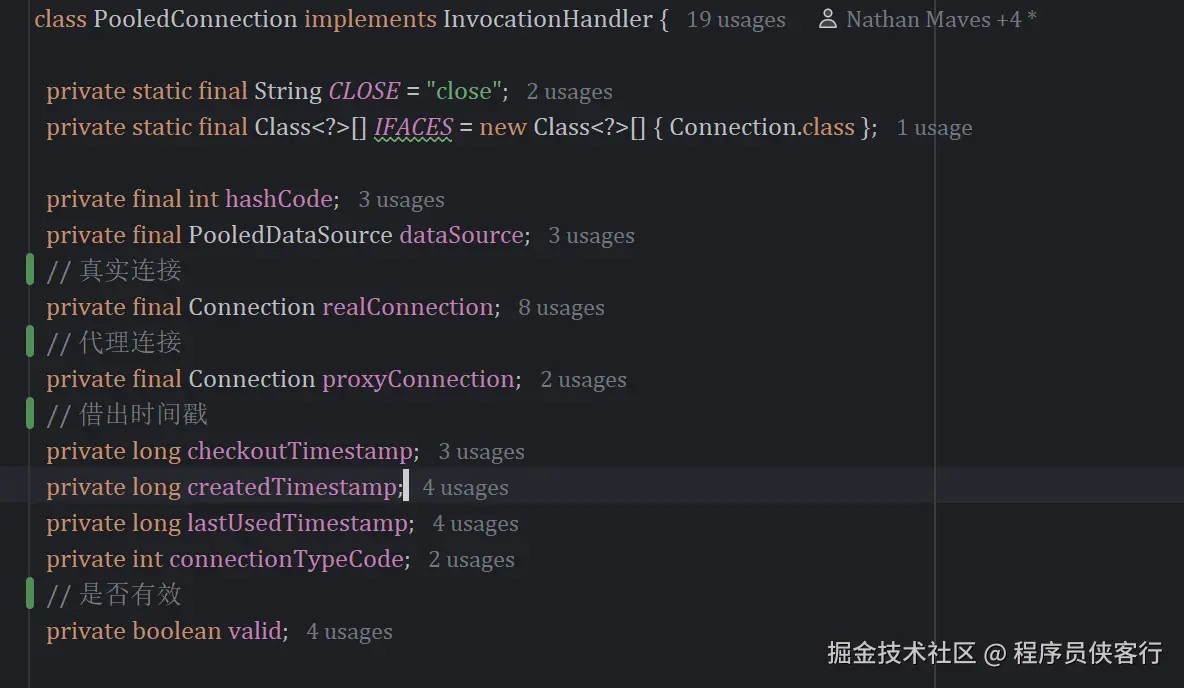Click the usages hint beside createdTimestamp
The width and height of the screenshot is (1184, 688).
(x=465, y=488)
